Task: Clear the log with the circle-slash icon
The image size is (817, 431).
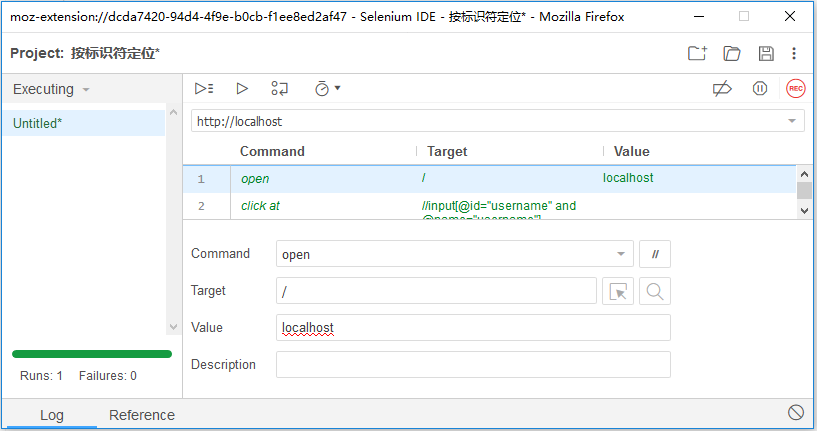Action: pos(796,412)
